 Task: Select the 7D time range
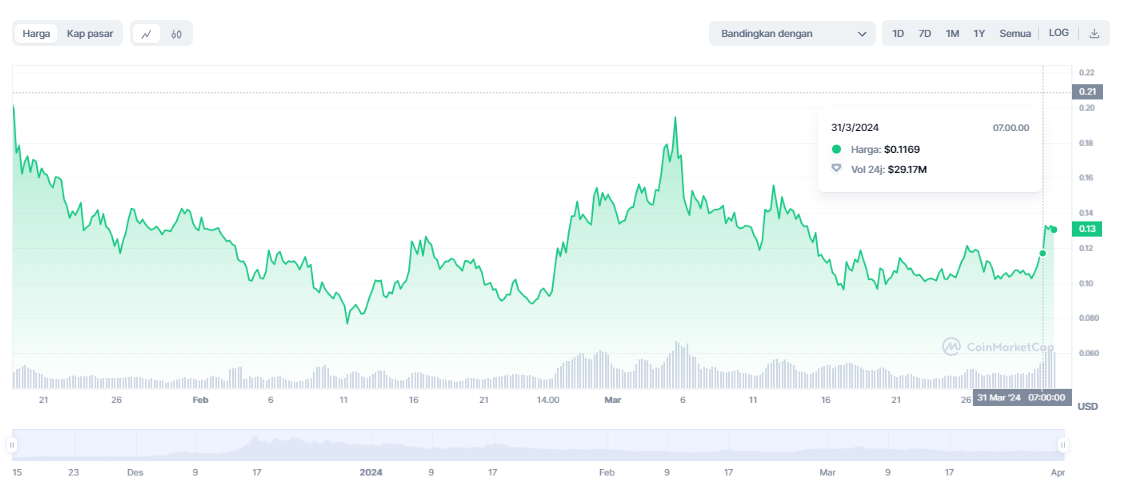pyautogui.click(x=925, y=34)
